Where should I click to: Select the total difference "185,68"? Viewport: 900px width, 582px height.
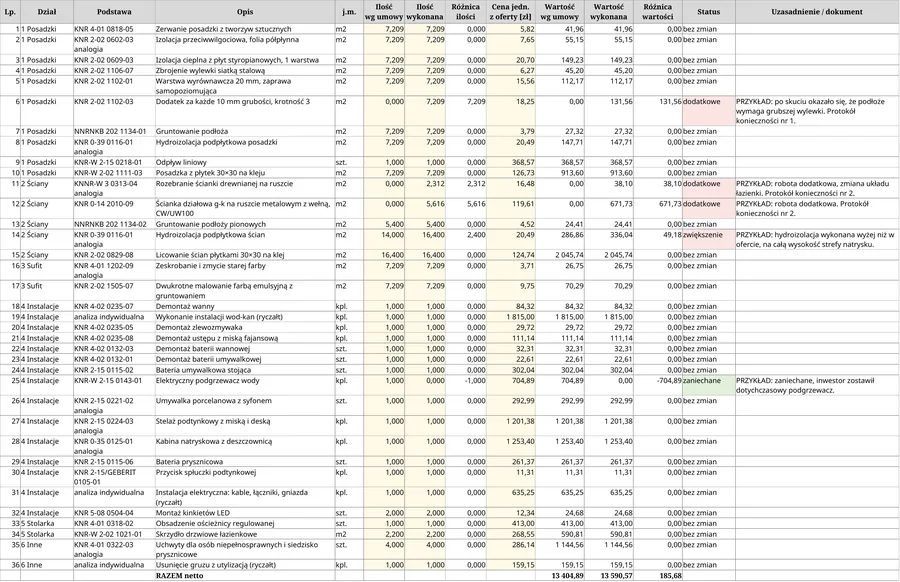coord(657,576)
